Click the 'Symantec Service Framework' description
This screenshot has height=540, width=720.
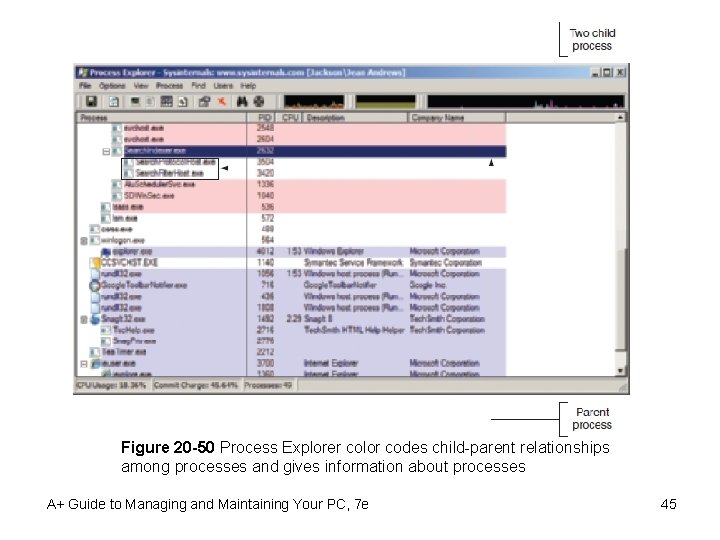[x=354, y=263]
